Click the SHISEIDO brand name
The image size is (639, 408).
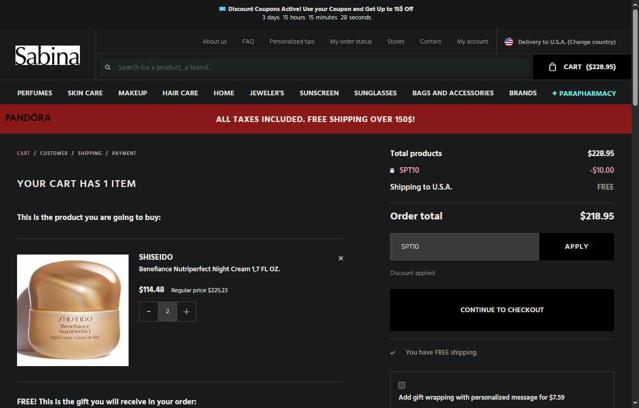point(156,257)
